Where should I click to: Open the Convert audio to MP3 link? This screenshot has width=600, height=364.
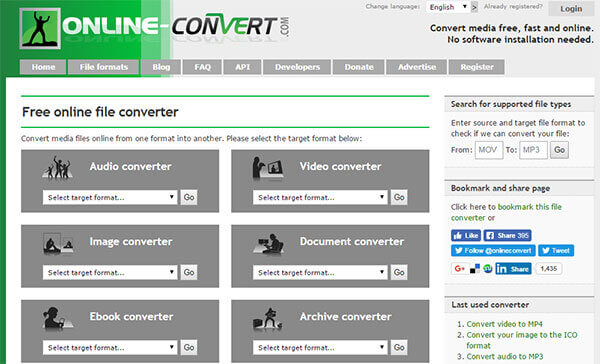(x=504, y=356)
